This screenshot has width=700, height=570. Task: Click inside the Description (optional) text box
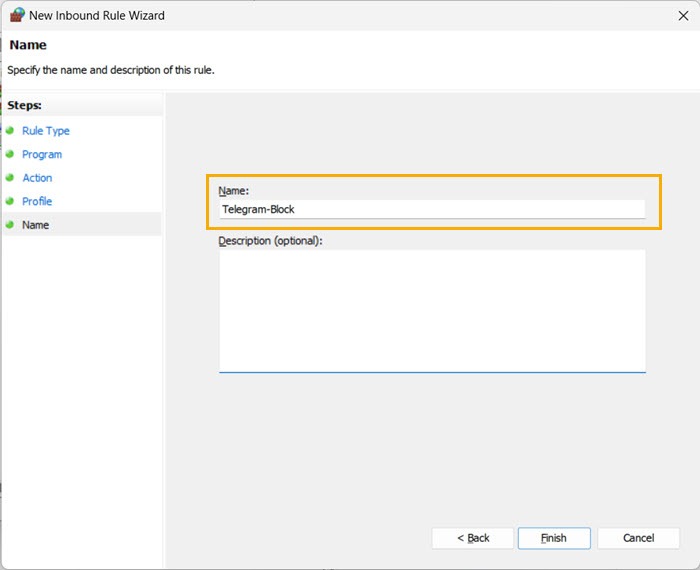(432, 311)
